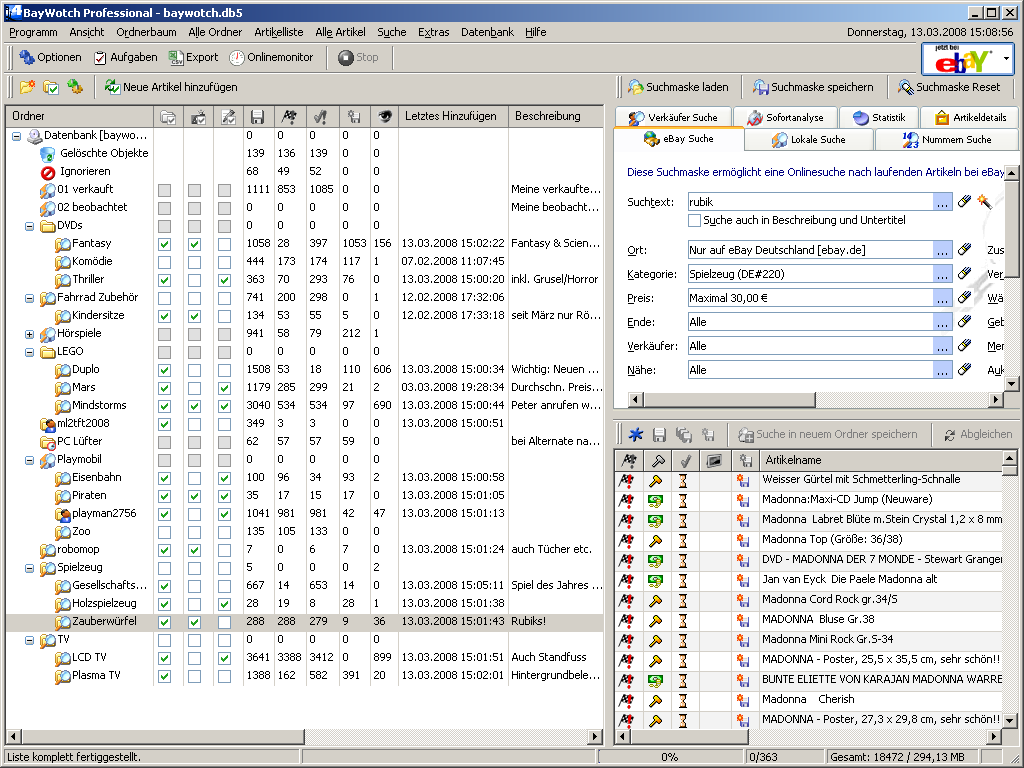This screenshot has width=1024, height=768.
Task: Open the Ordnerbaum menu
Action: pyautogui.click(x=146, y=32)
